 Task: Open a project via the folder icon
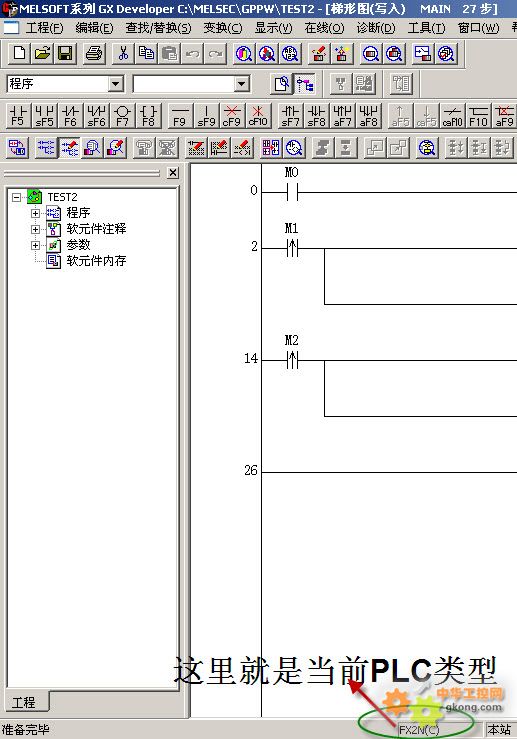coord(43,53)
